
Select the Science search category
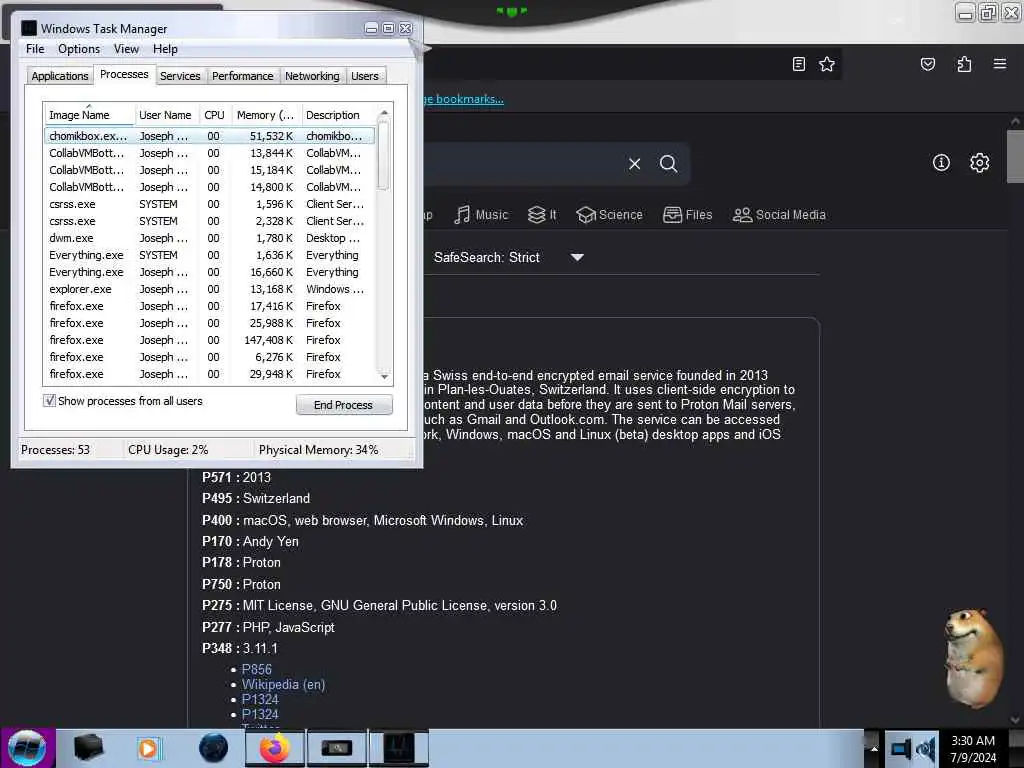tap(609, 215)
